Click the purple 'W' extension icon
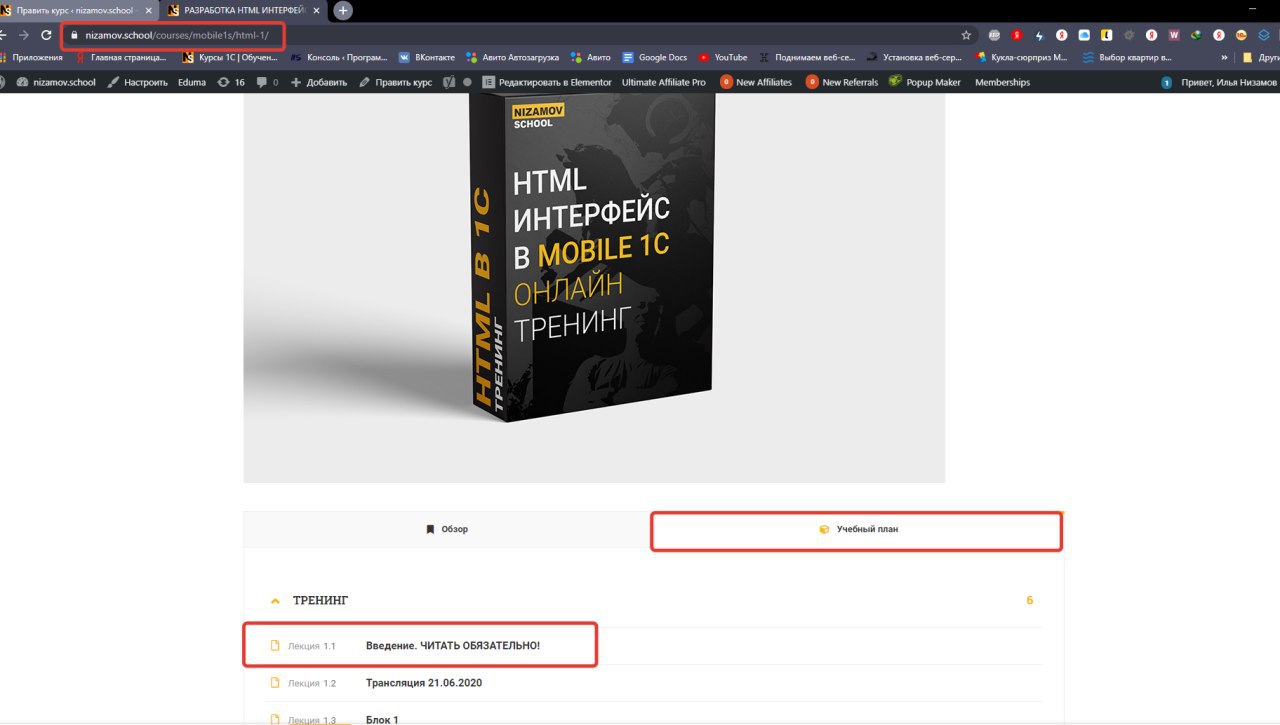 [x=1174, y=34]
